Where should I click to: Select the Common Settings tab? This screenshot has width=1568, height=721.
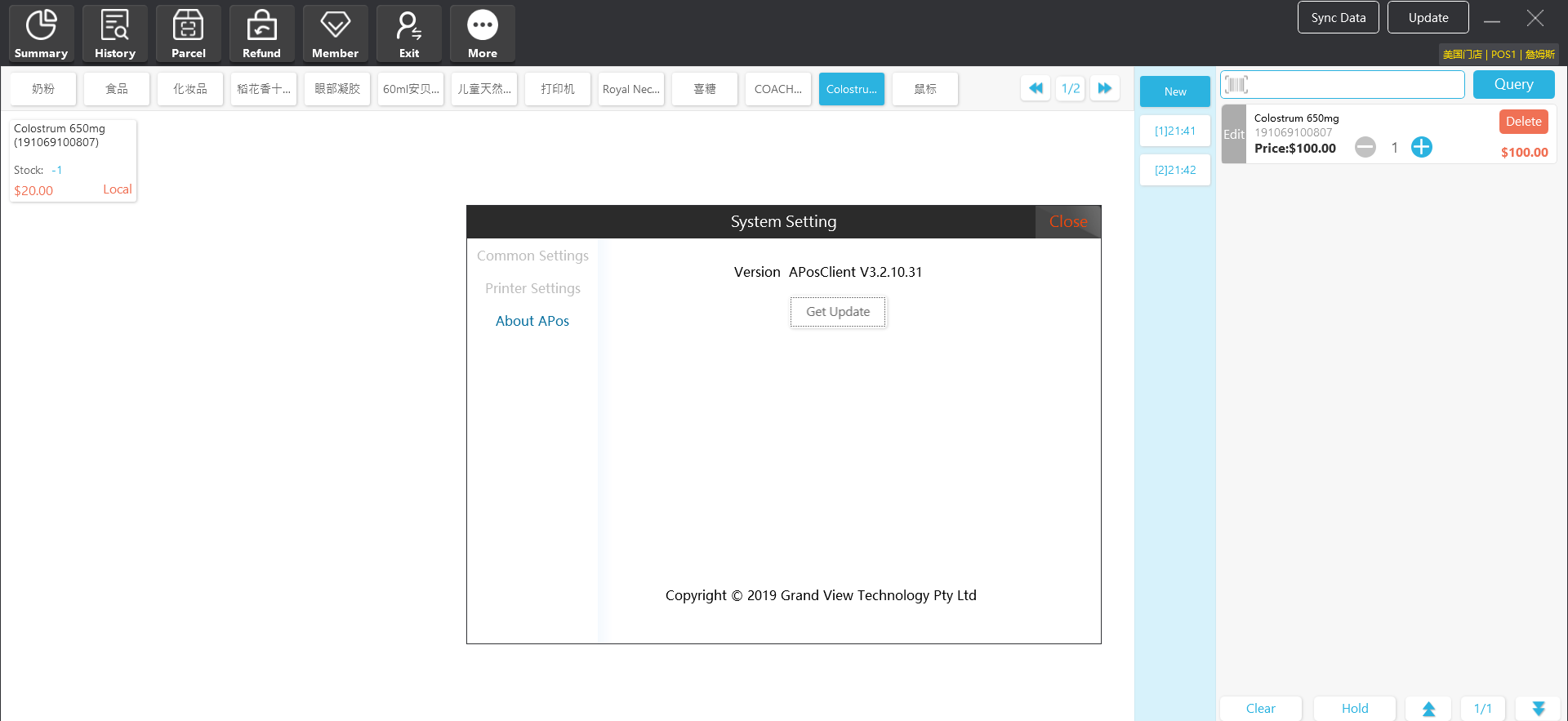coord(532,256)
